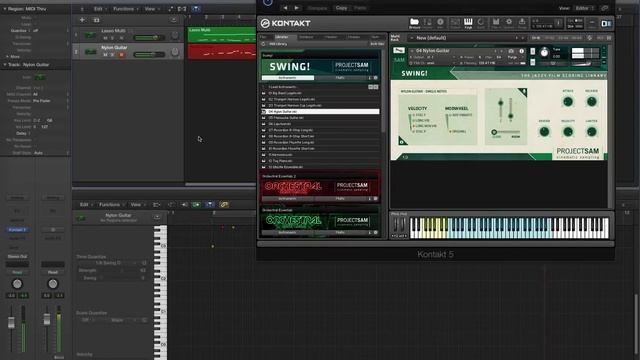Go to the next plugin preset arrow
Screen dimensions: 640x360
pyautogui.click(x=297, y=8)
